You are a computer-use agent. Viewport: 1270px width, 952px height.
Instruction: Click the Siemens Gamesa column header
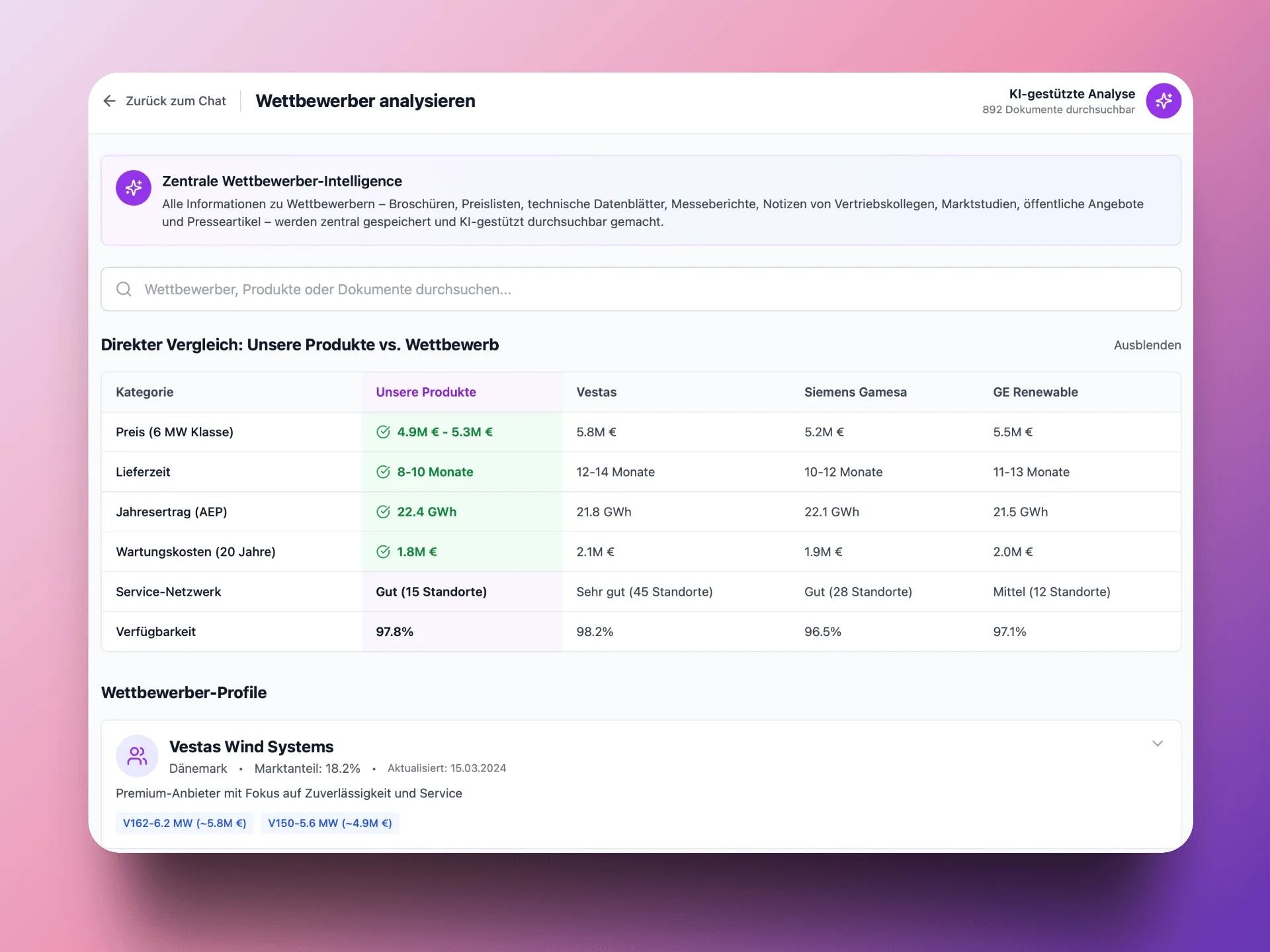855,392
